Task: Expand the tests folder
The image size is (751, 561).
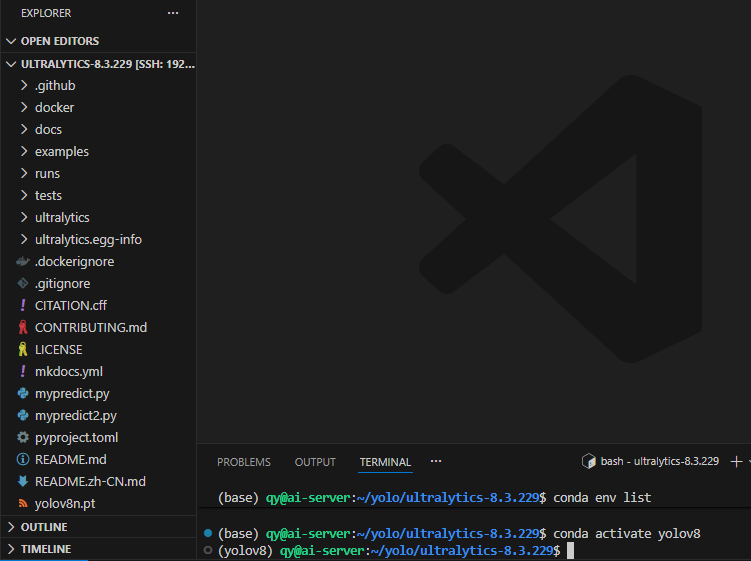Action: click(24, 195)
